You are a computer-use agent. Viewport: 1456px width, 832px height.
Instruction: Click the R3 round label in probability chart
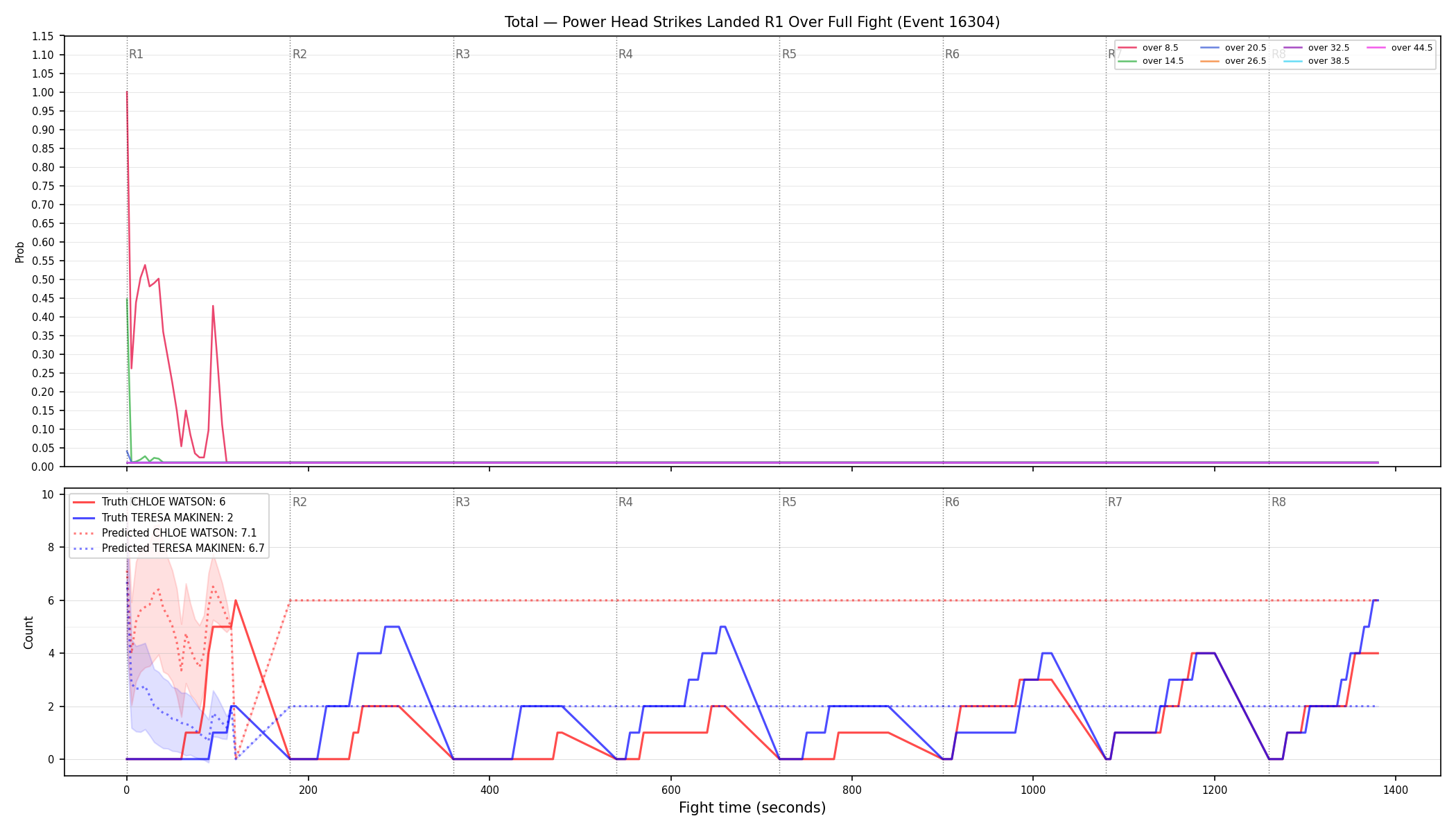click(x=462, y=54)
